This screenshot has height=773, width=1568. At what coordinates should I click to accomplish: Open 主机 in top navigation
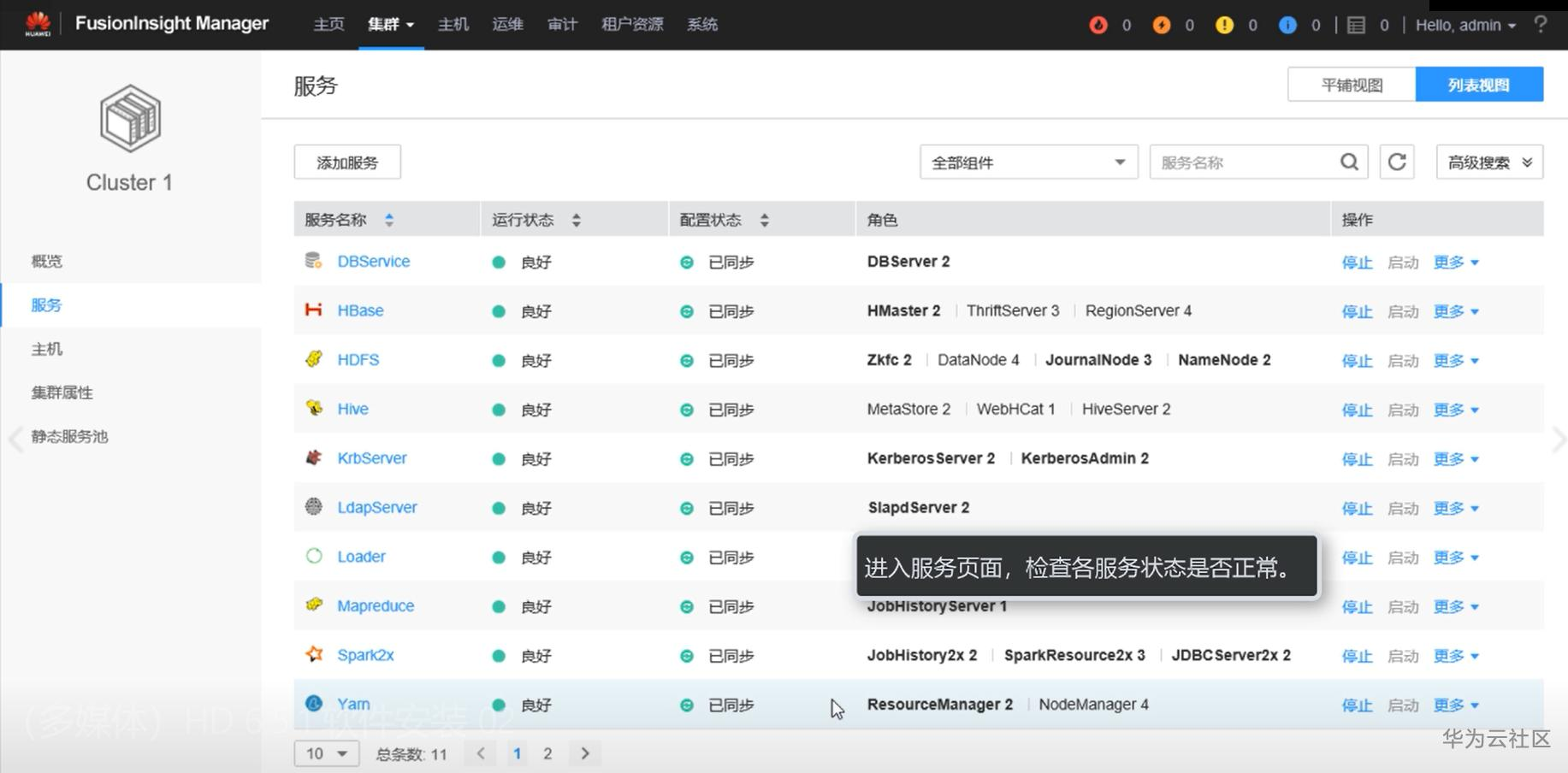click(453, 25)
